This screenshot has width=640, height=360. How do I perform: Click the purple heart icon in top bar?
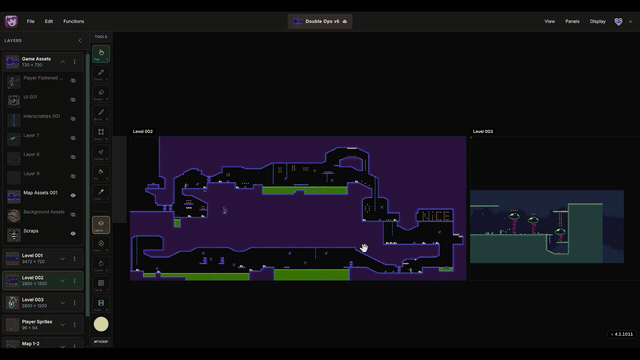coord(618,21)
